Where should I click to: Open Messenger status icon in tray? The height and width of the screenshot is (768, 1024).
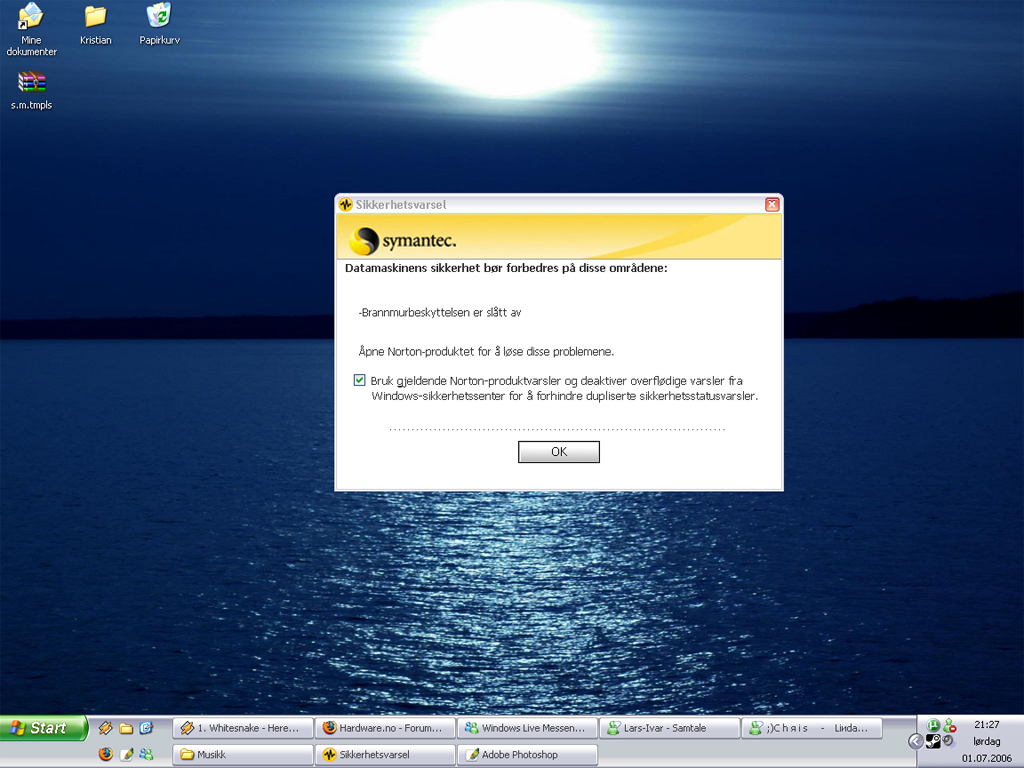[x=950, y=725]
